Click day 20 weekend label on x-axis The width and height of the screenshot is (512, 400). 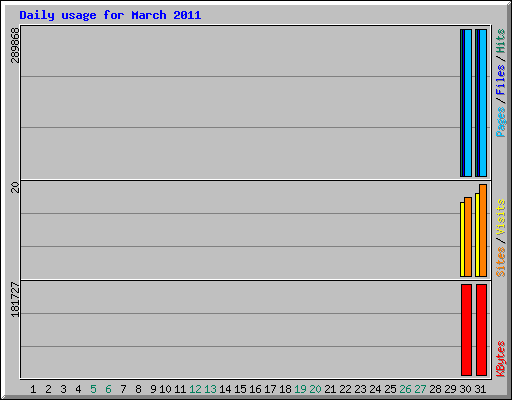(x=315, y=389)
